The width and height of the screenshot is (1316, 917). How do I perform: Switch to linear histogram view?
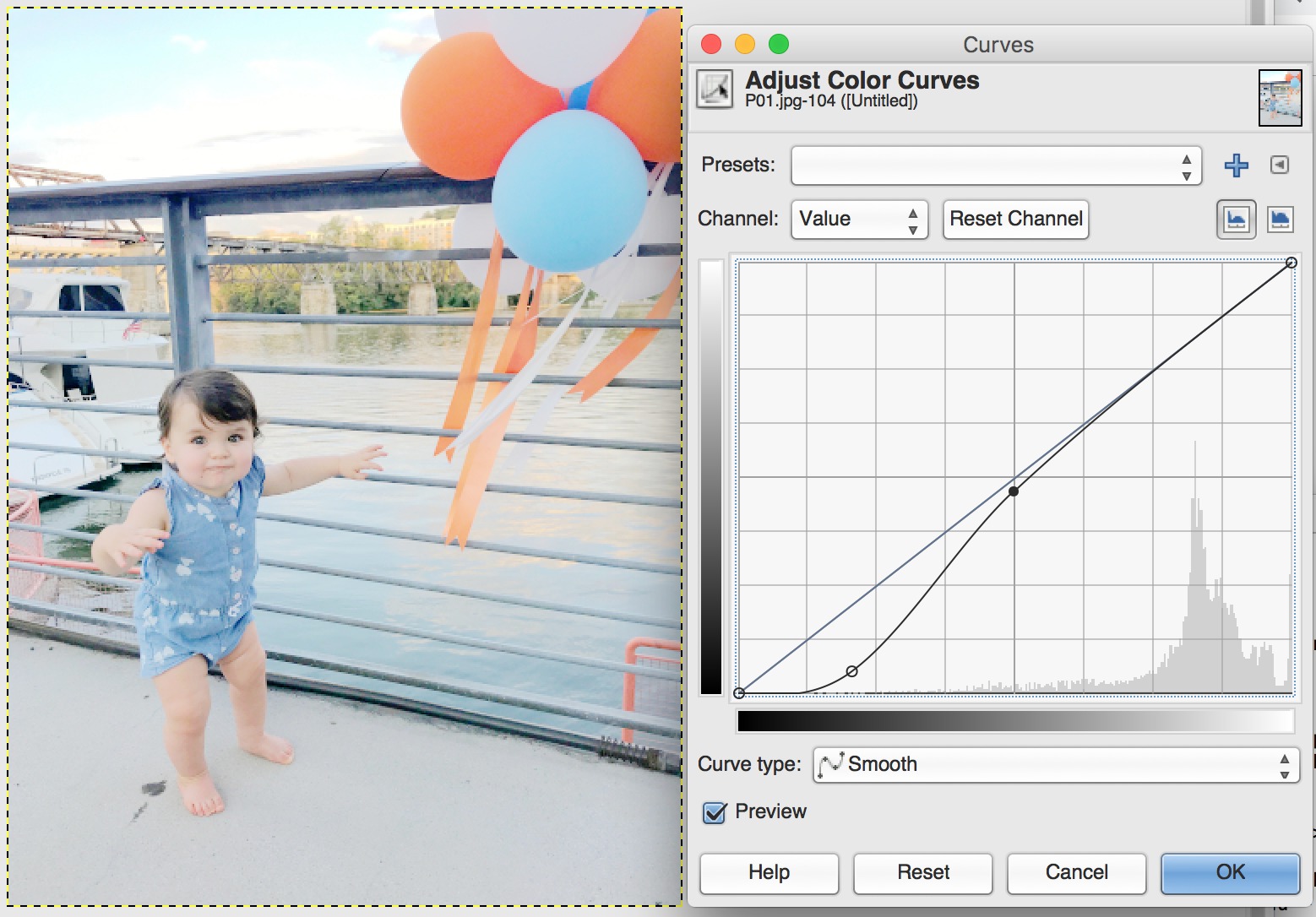[x=1236, y=220]
